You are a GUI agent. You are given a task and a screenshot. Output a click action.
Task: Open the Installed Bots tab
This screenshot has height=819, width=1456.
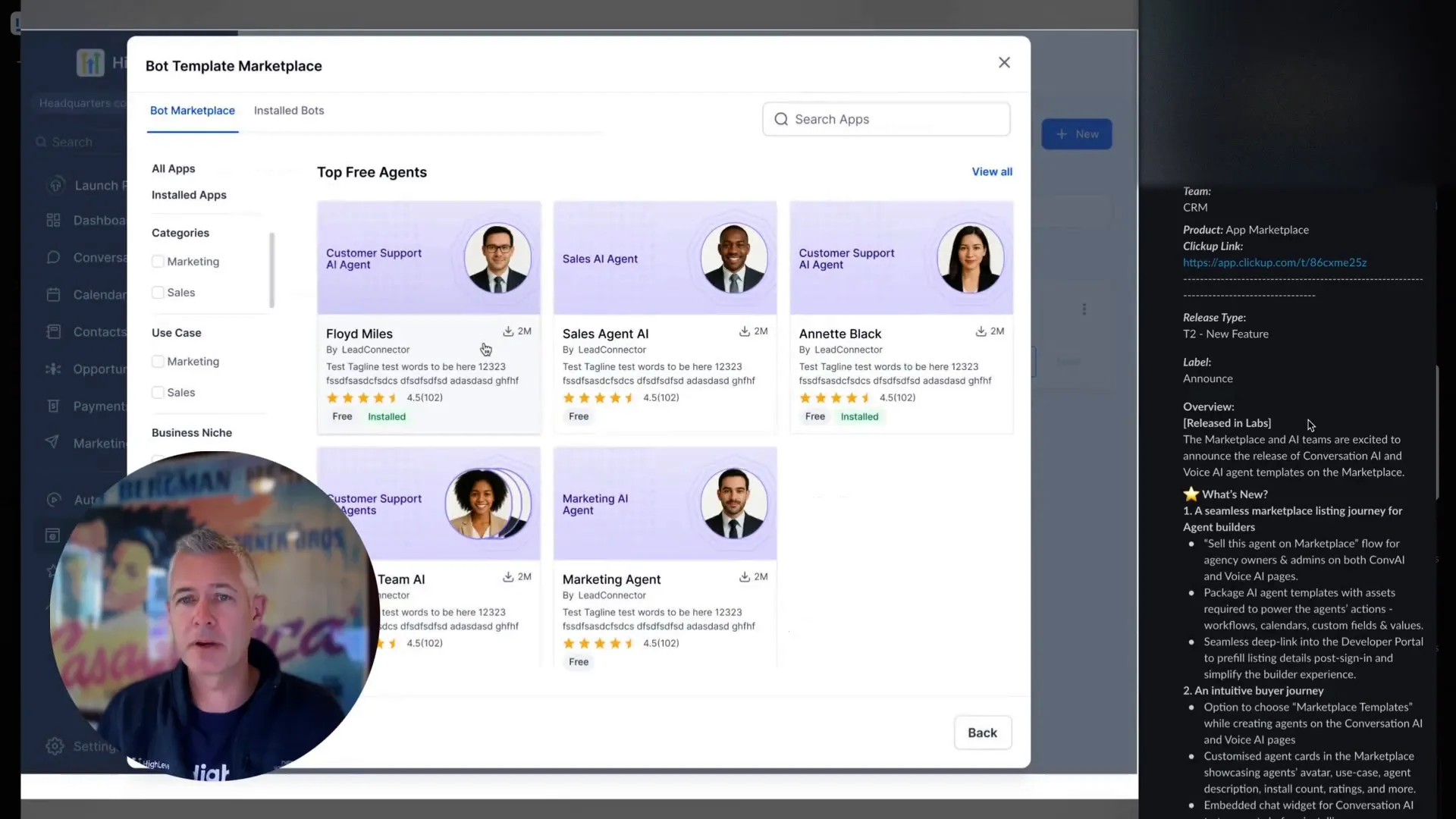click(289, 111)
